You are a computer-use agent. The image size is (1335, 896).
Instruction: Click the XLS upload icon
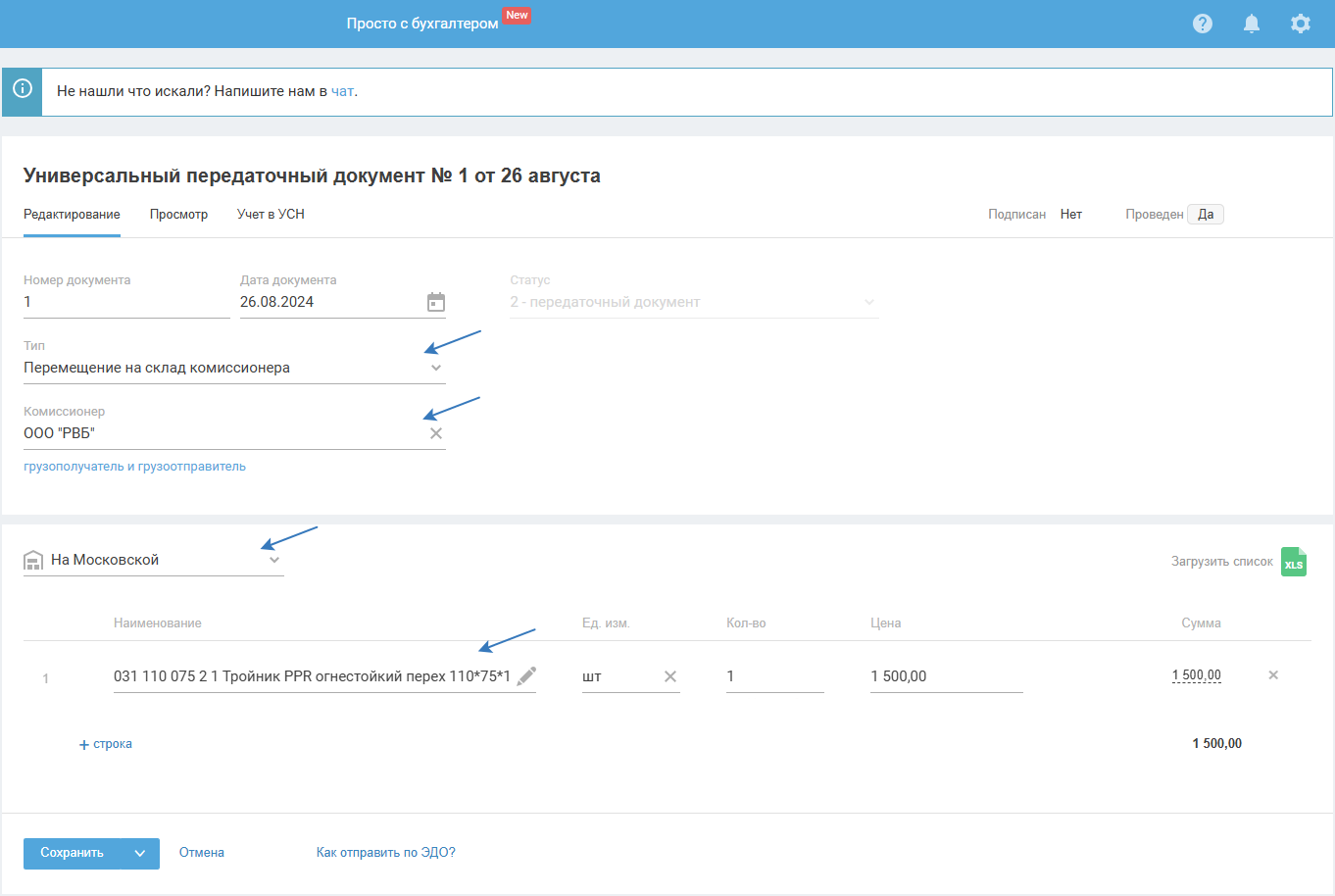(1294, 562)
